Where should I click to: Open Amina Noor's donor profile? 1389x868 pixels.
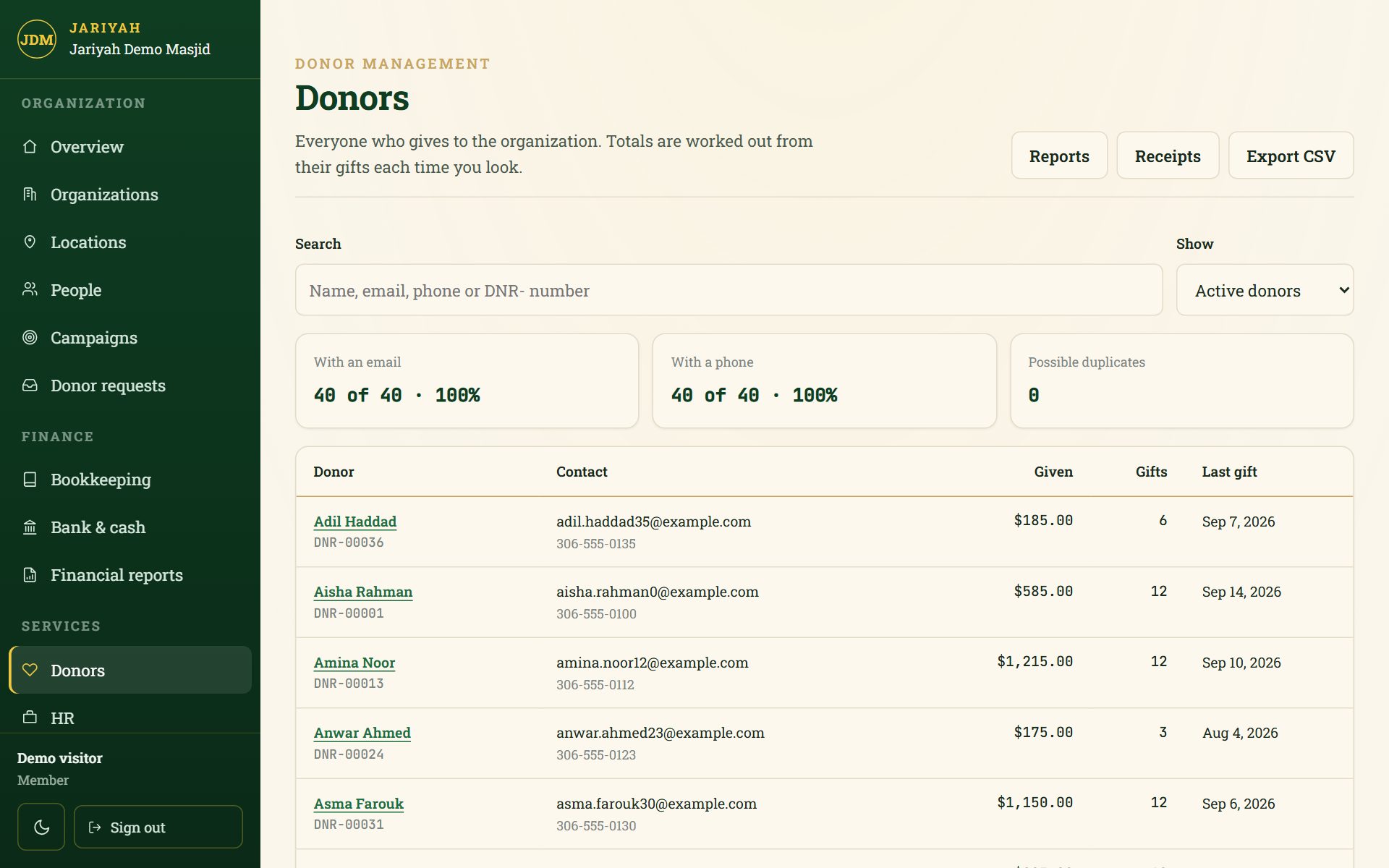coord(354,663)
